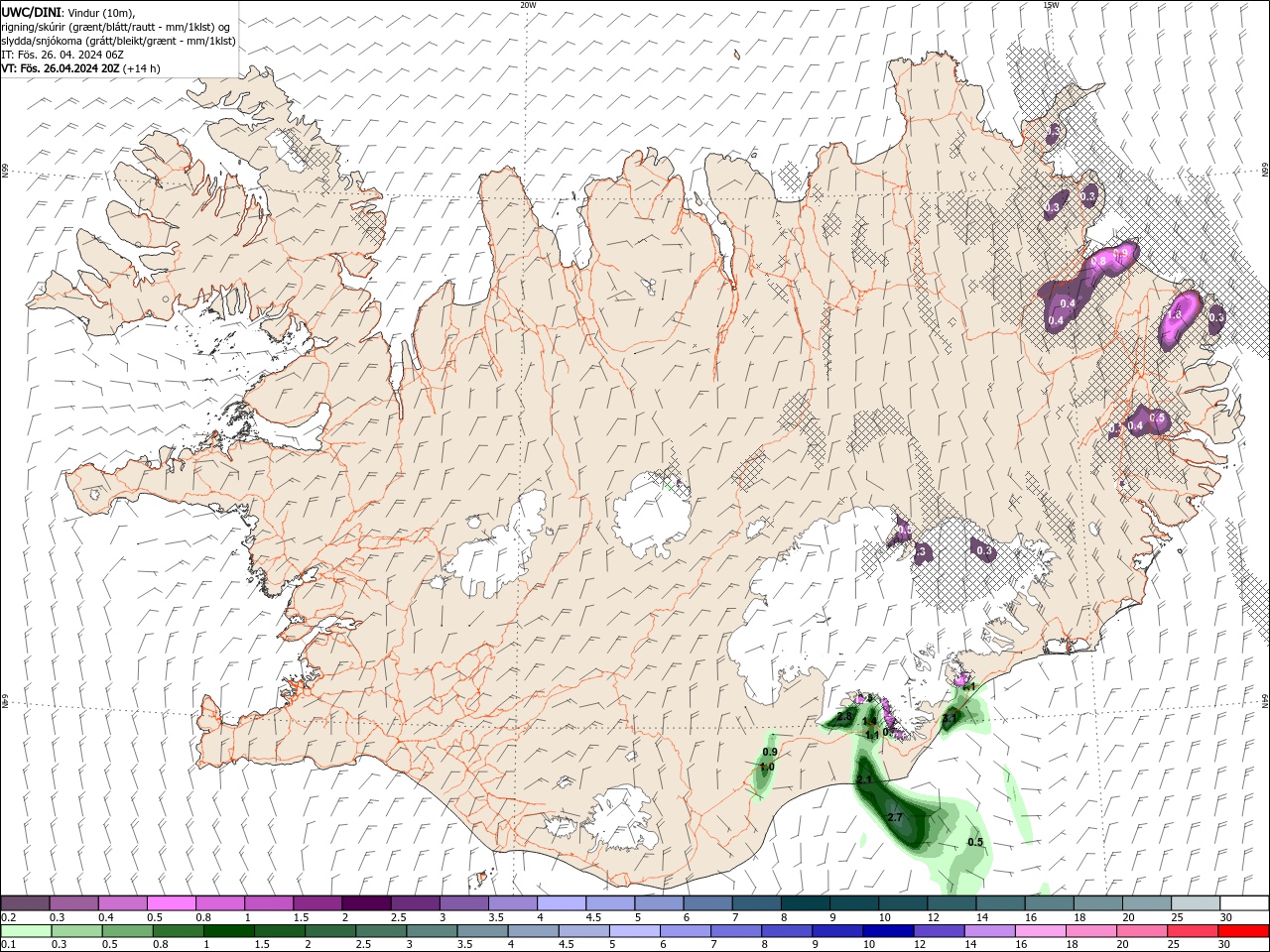This screenshot has width=1270, height=952.
Task: Select the 0.1 palest green swatch in the rain scale
Action: 26,930
